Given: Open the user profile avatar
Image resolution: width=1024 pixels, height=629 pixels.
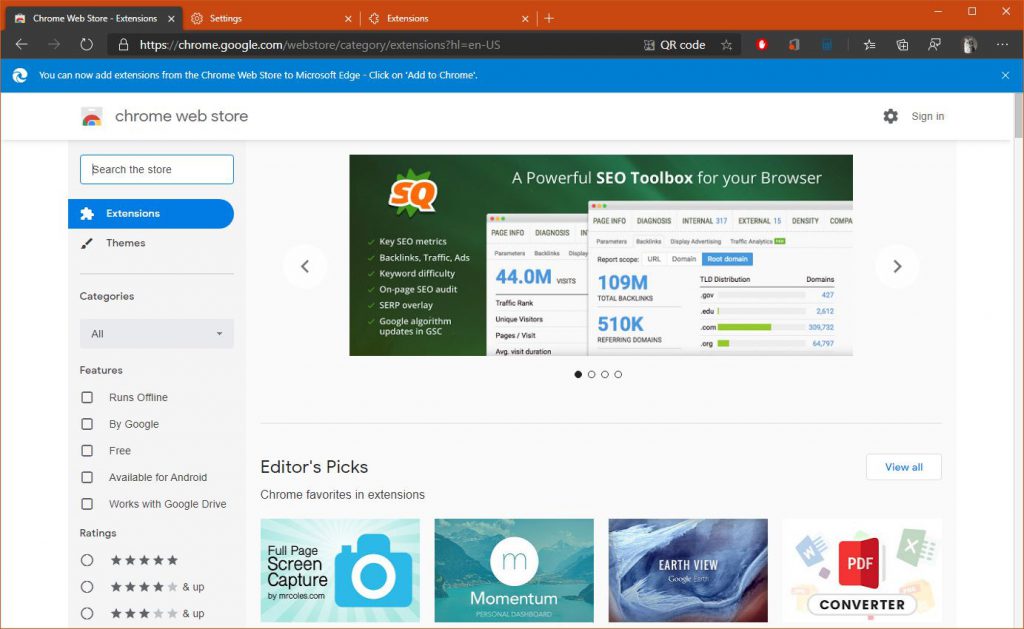Looking at the screenshot, I should 970,45.
